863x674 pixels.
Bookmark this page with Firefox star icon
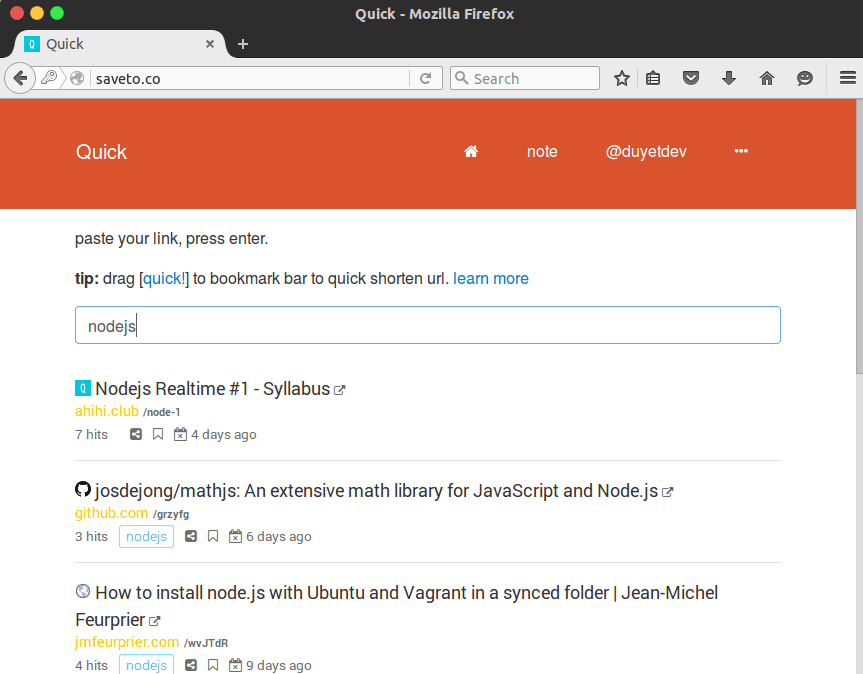click(x=622, y=78)
